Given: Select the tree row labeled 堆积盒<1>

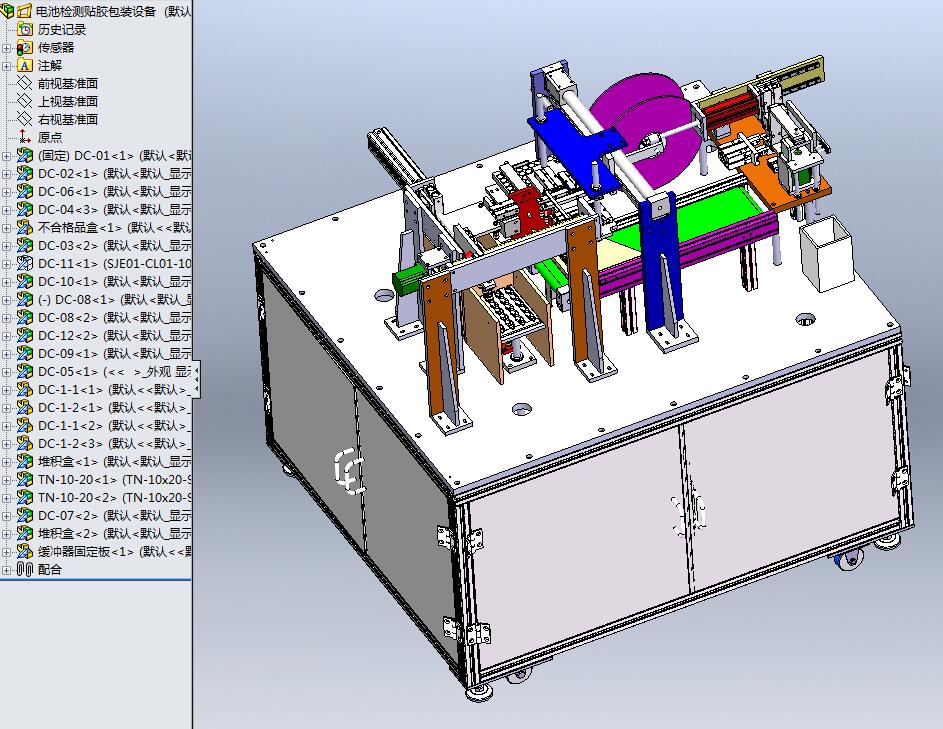Looking at the screenshot, I should tap(96, 461).
